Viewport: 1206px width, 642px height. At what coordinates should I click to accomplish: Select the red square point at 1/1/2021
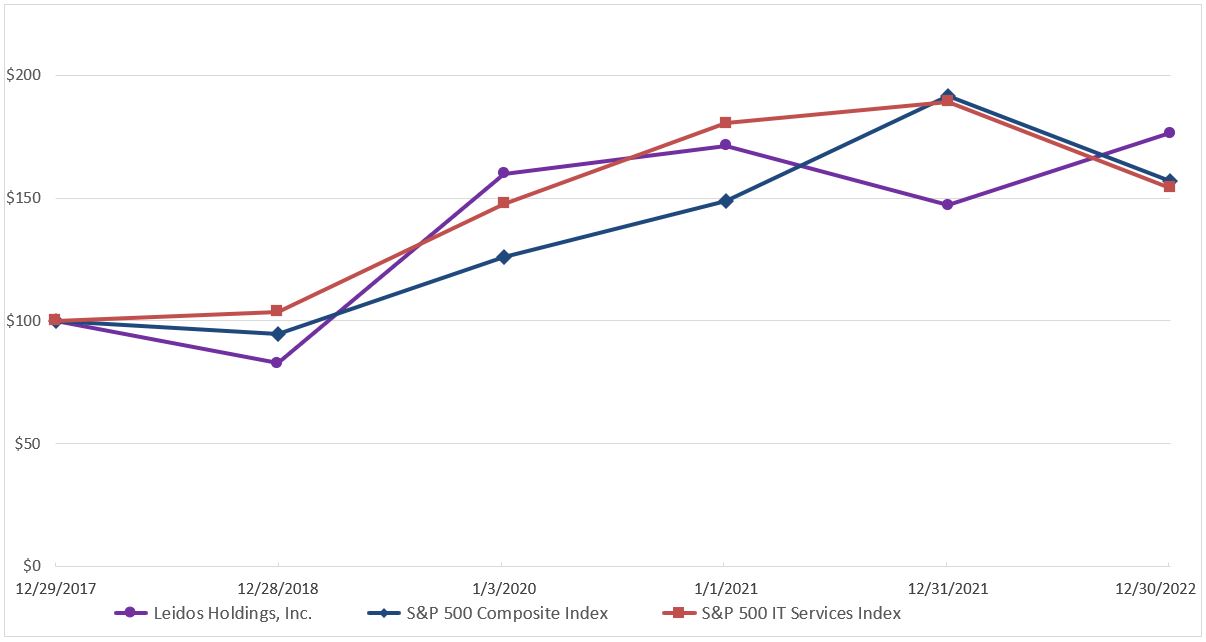pyautogui.click(x=726, y=123)
